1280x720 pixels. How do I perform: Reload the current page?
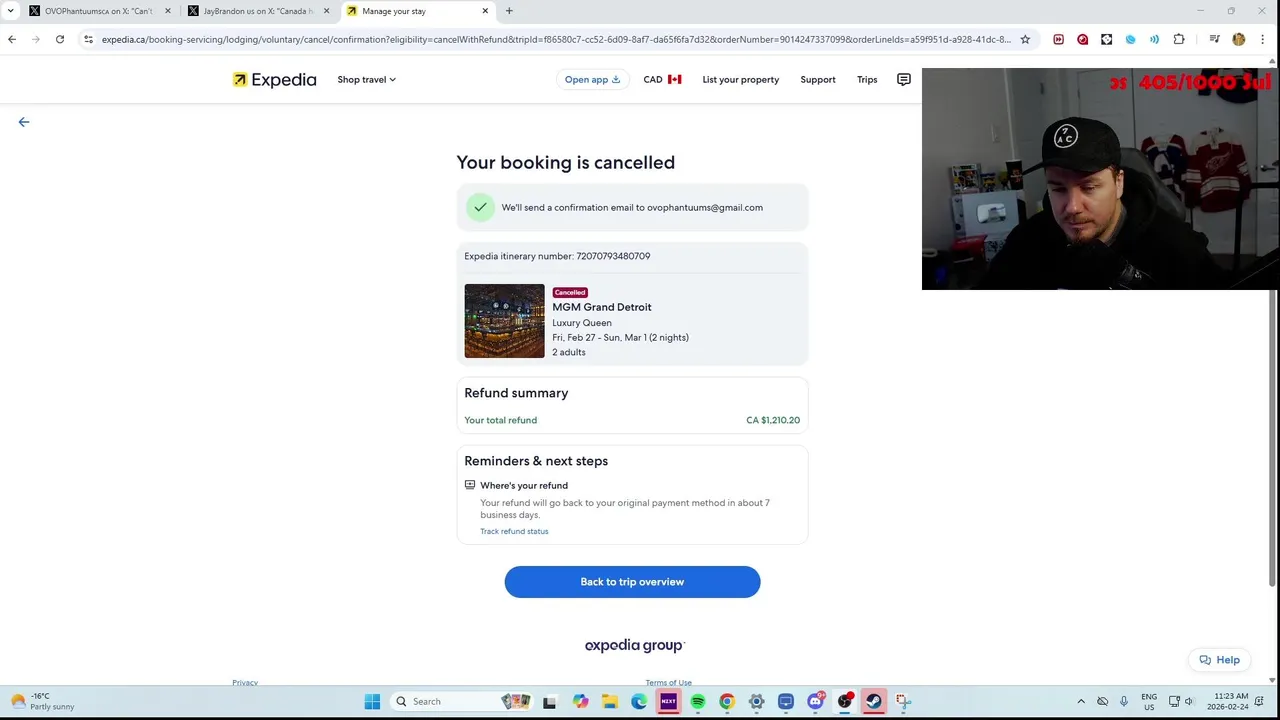point(60,39)
